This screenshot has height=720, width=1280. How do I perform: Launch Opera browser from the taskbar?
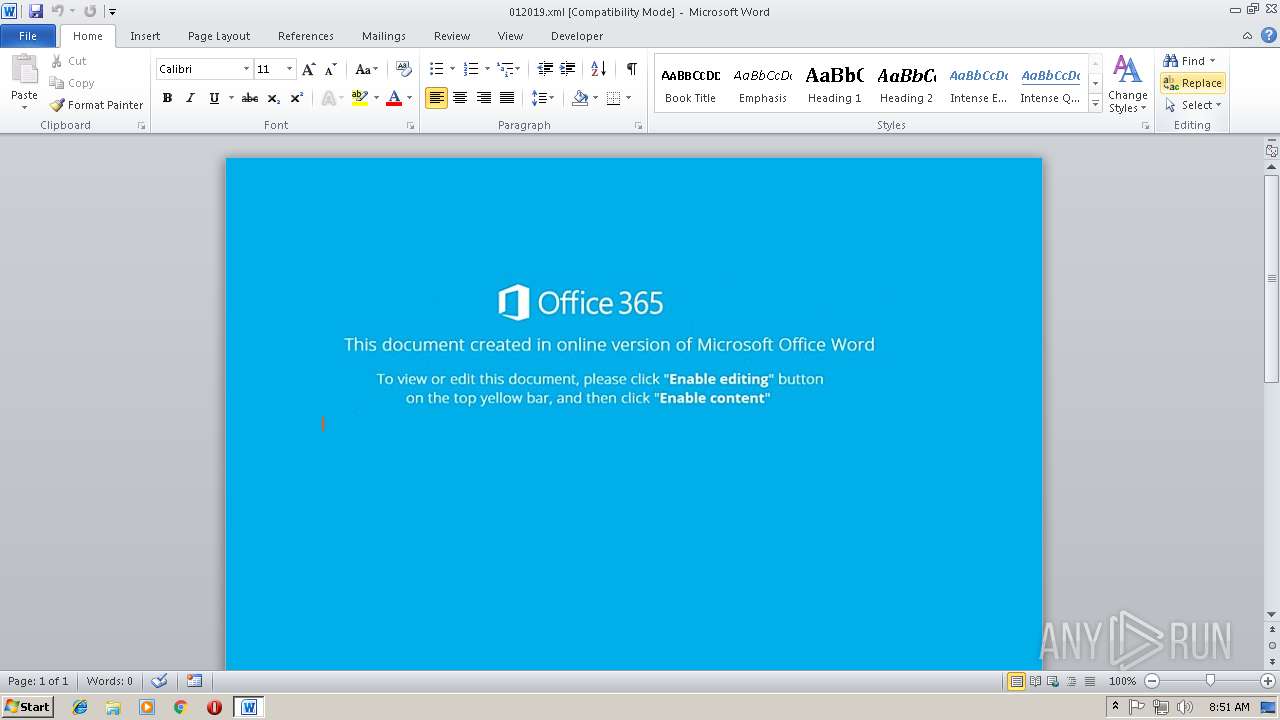pyautogui.click(x=214, y=707)
